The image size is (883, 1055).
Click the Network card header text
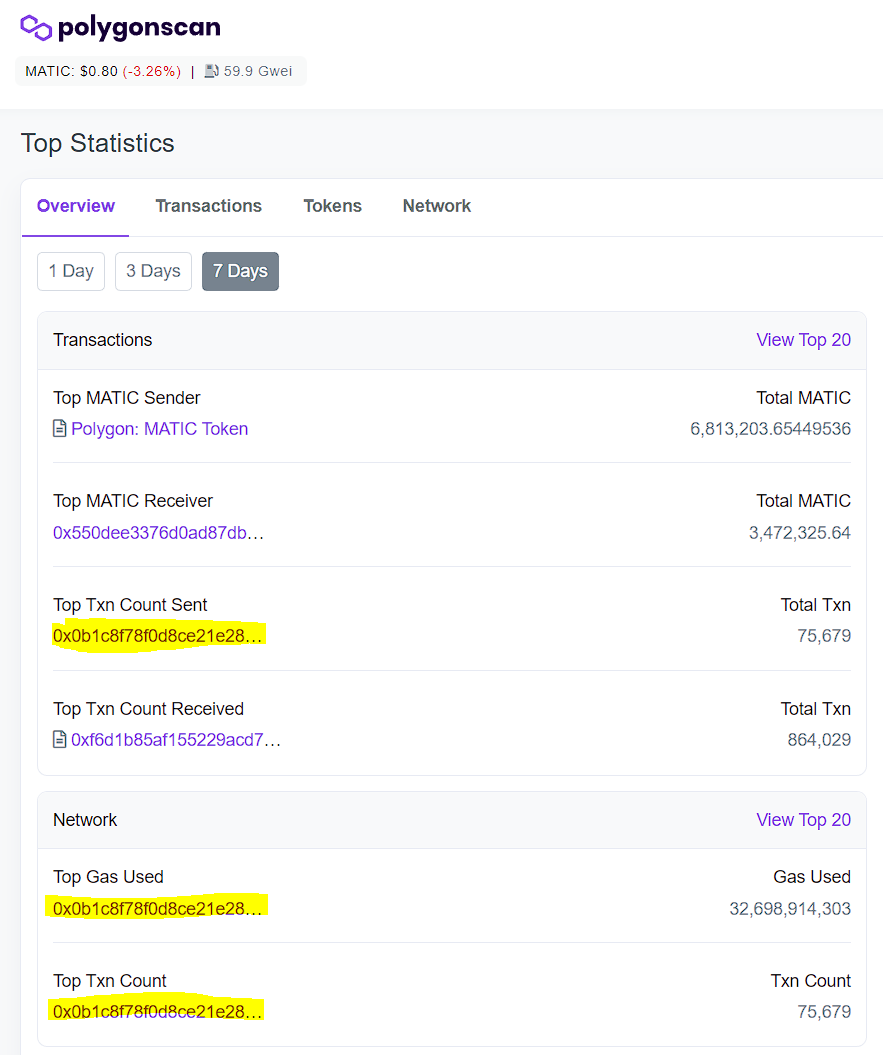[85, 820]
